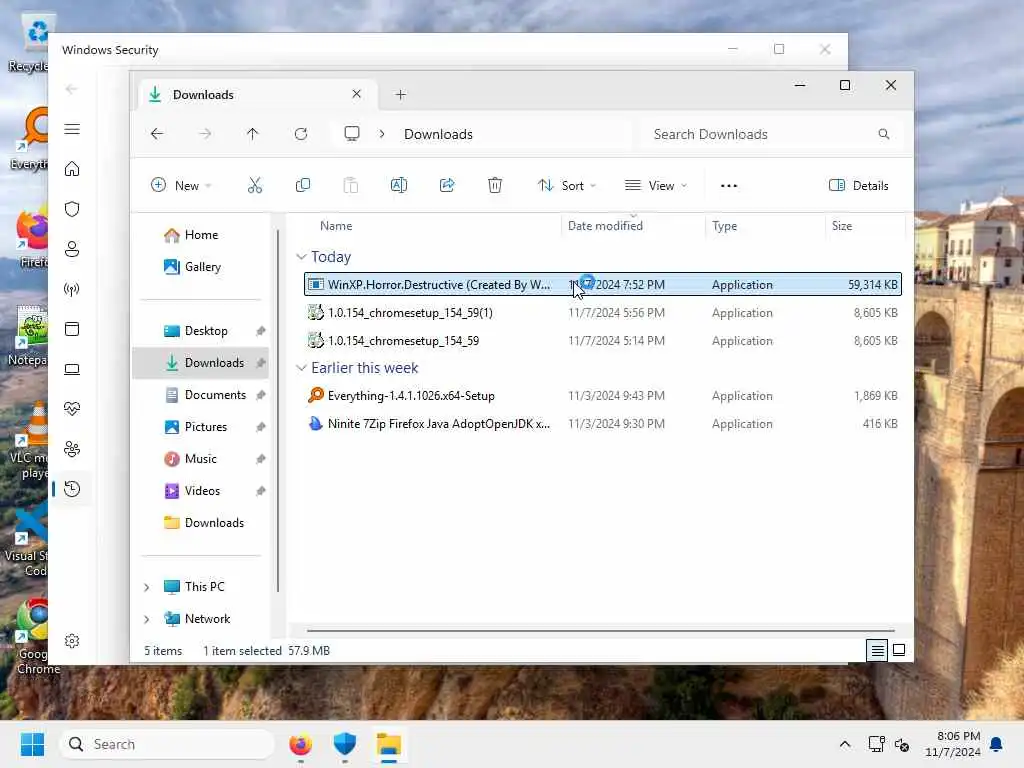This screenshot has width=1024, height=768.
Task: Refresh the Downloads folder view
Action: pyautogui.click(x=301, y=134)
